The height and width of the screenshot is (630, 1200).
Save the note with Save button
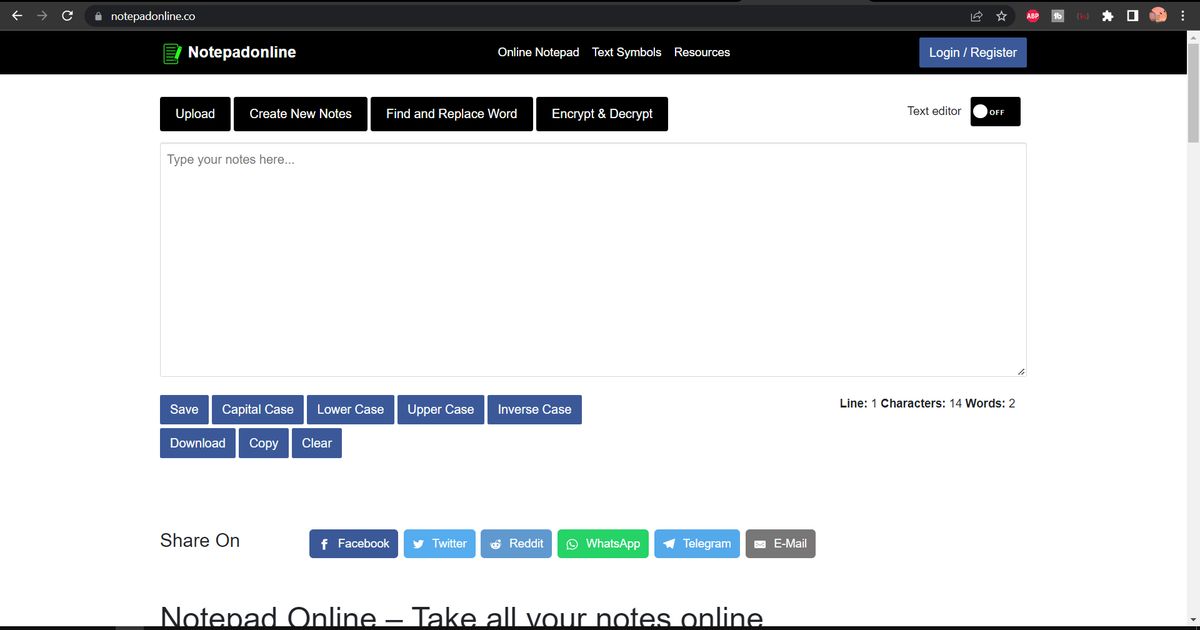click(184, 410)
